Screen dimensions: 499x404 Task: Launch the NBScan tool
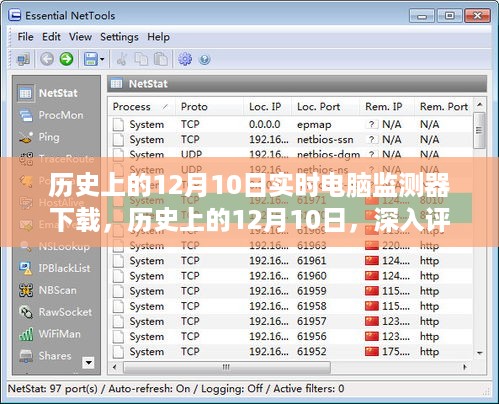48,290
